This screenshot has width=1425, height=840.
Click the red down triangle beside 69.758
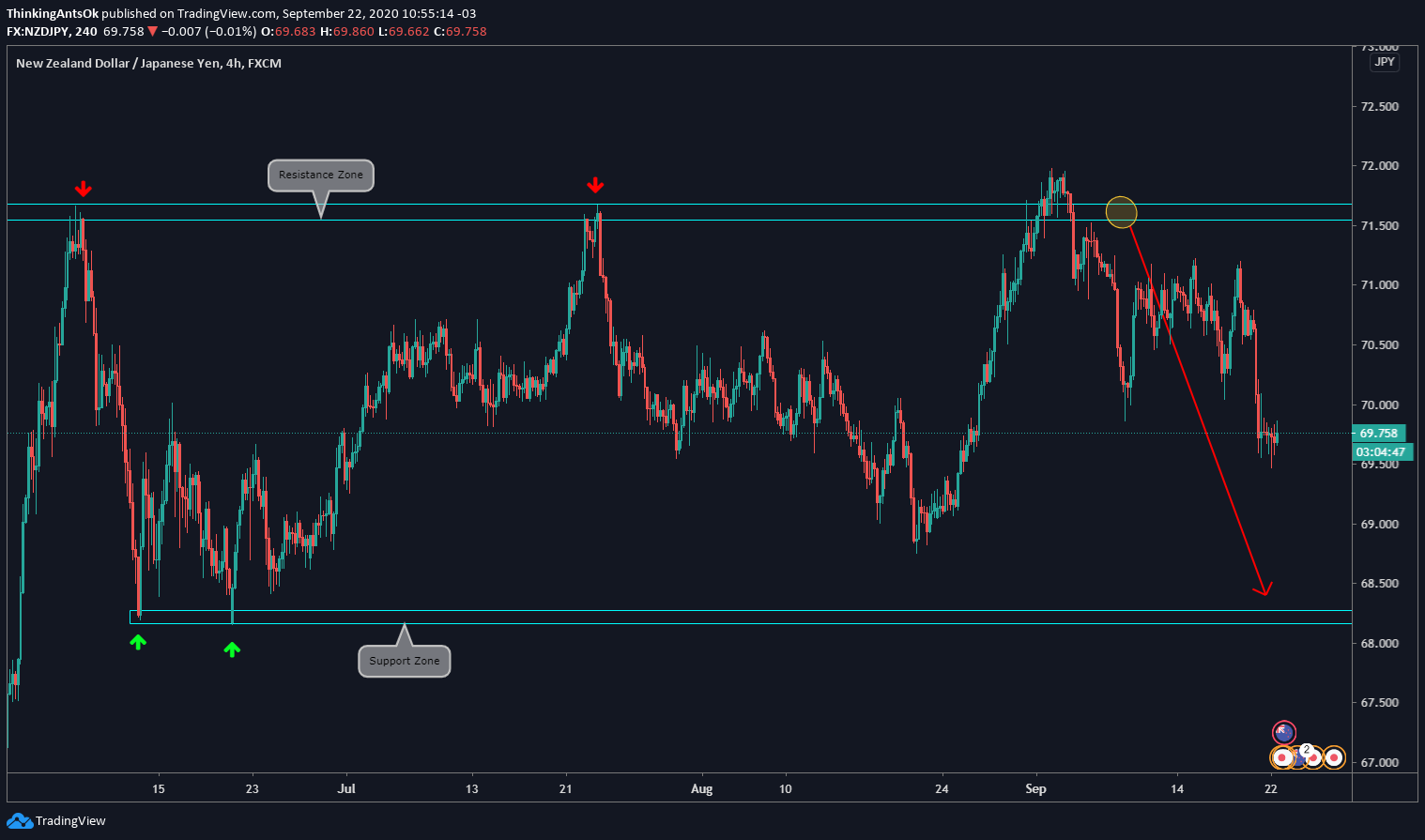(153, 31)
